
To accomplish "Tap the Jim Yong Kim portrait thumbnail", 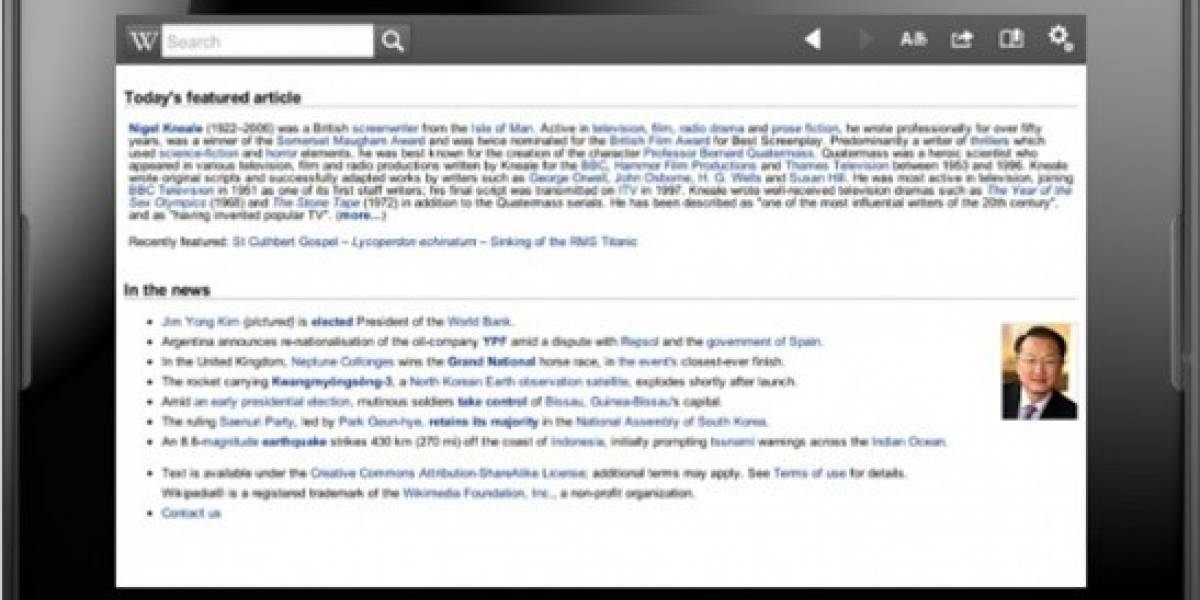I will point(1039,370).
